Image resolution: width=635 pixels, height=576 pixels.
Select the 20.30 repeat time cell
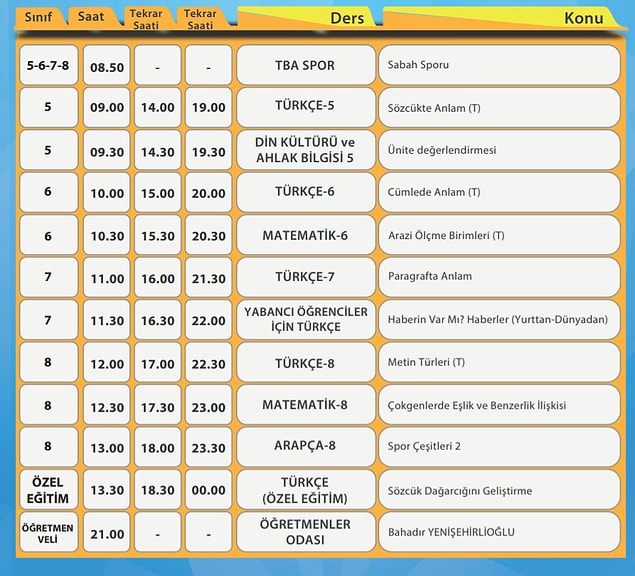(209, 235)
